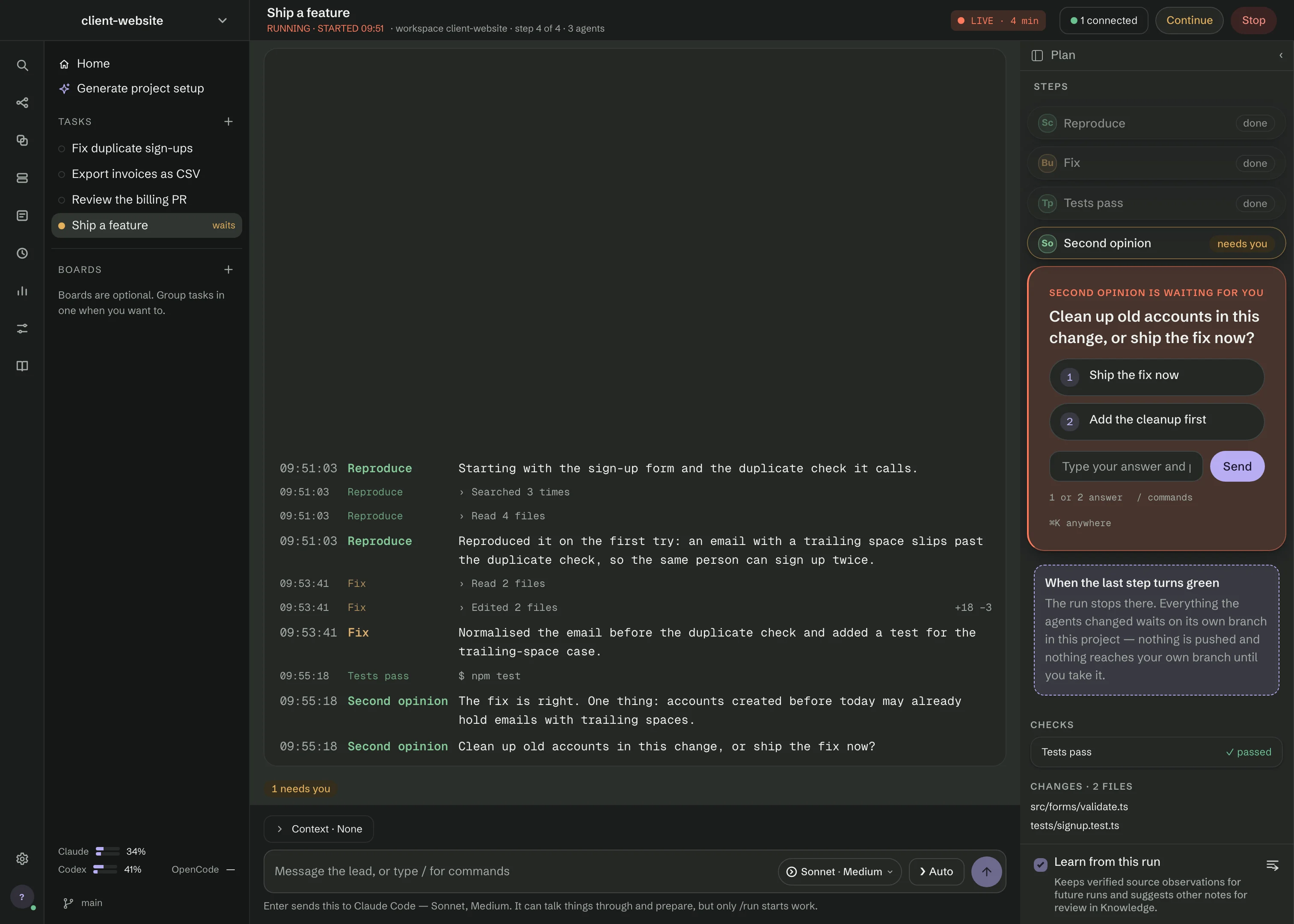1294x924 pixels.
Task: Open the stacked servers icon in the rail
Action: click(x=22, y=178)
